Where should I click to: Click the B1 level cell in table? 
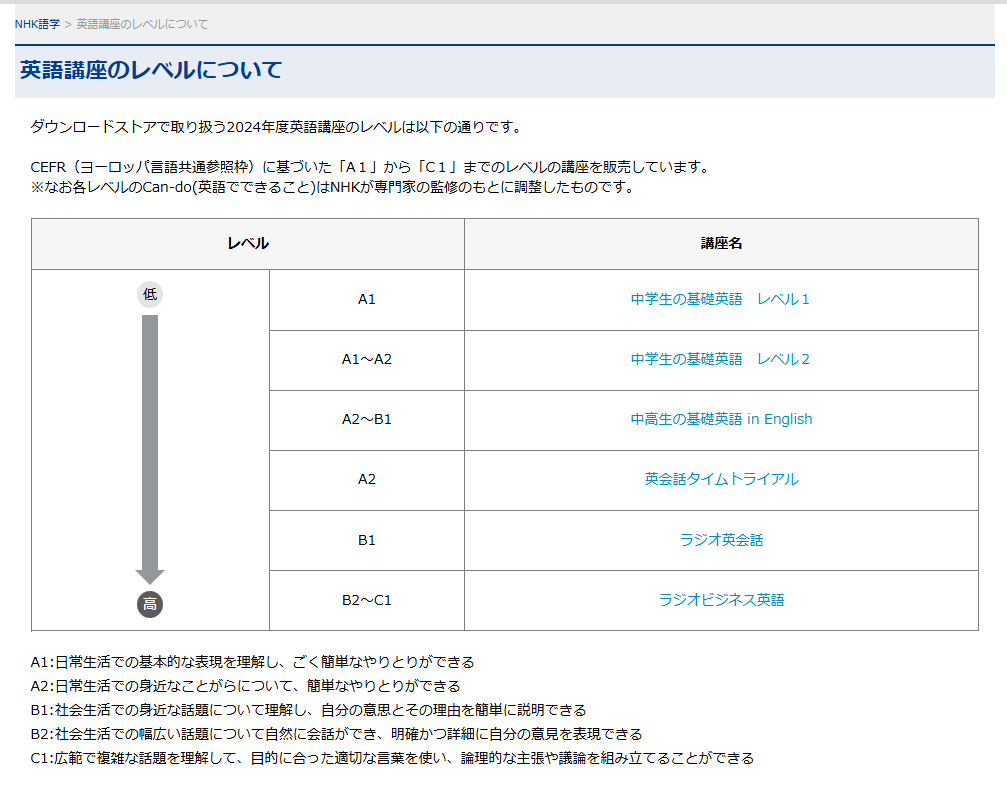point(367,540)
